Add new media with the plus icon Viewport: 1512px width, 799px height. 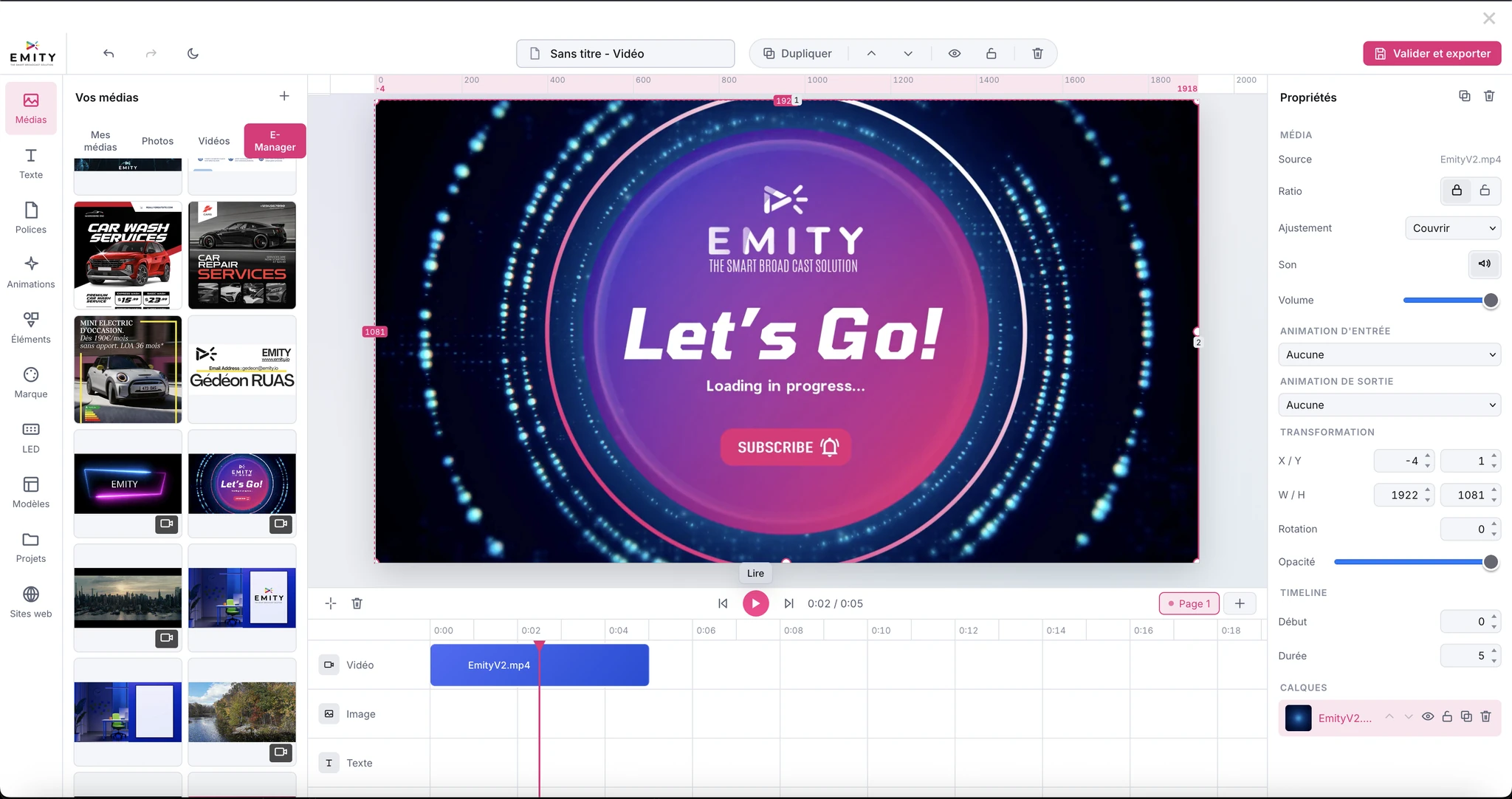284,96
